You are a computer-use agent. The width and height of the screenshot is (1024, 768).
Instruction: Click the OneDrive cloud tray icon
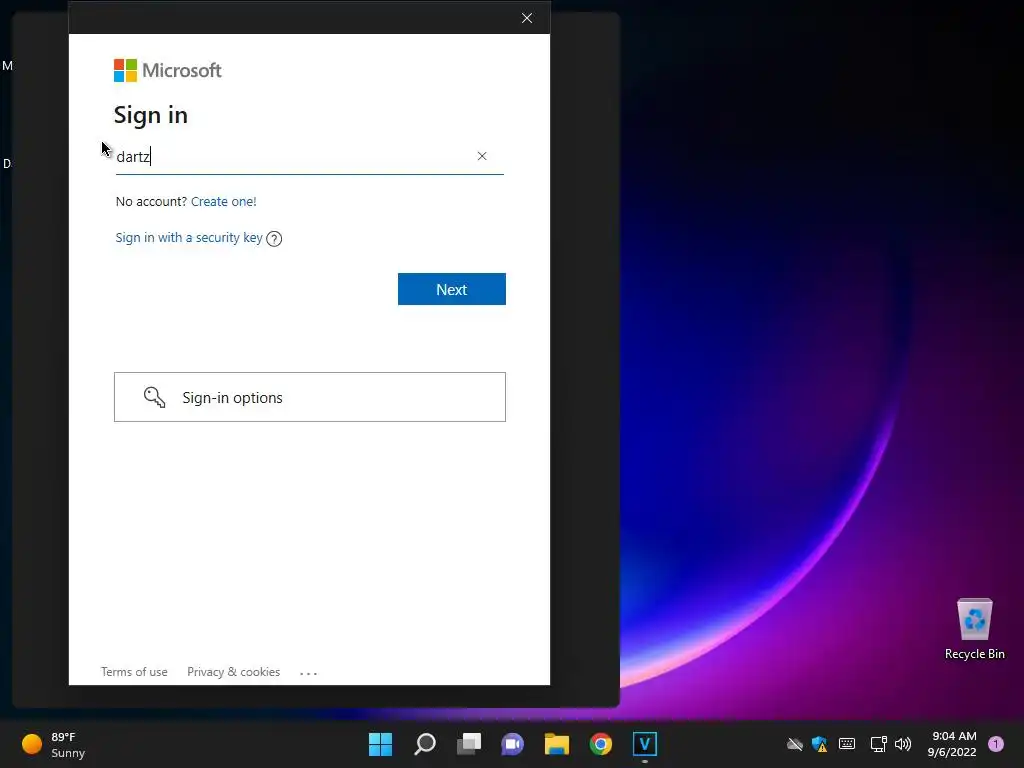click(x=795, y=744)
